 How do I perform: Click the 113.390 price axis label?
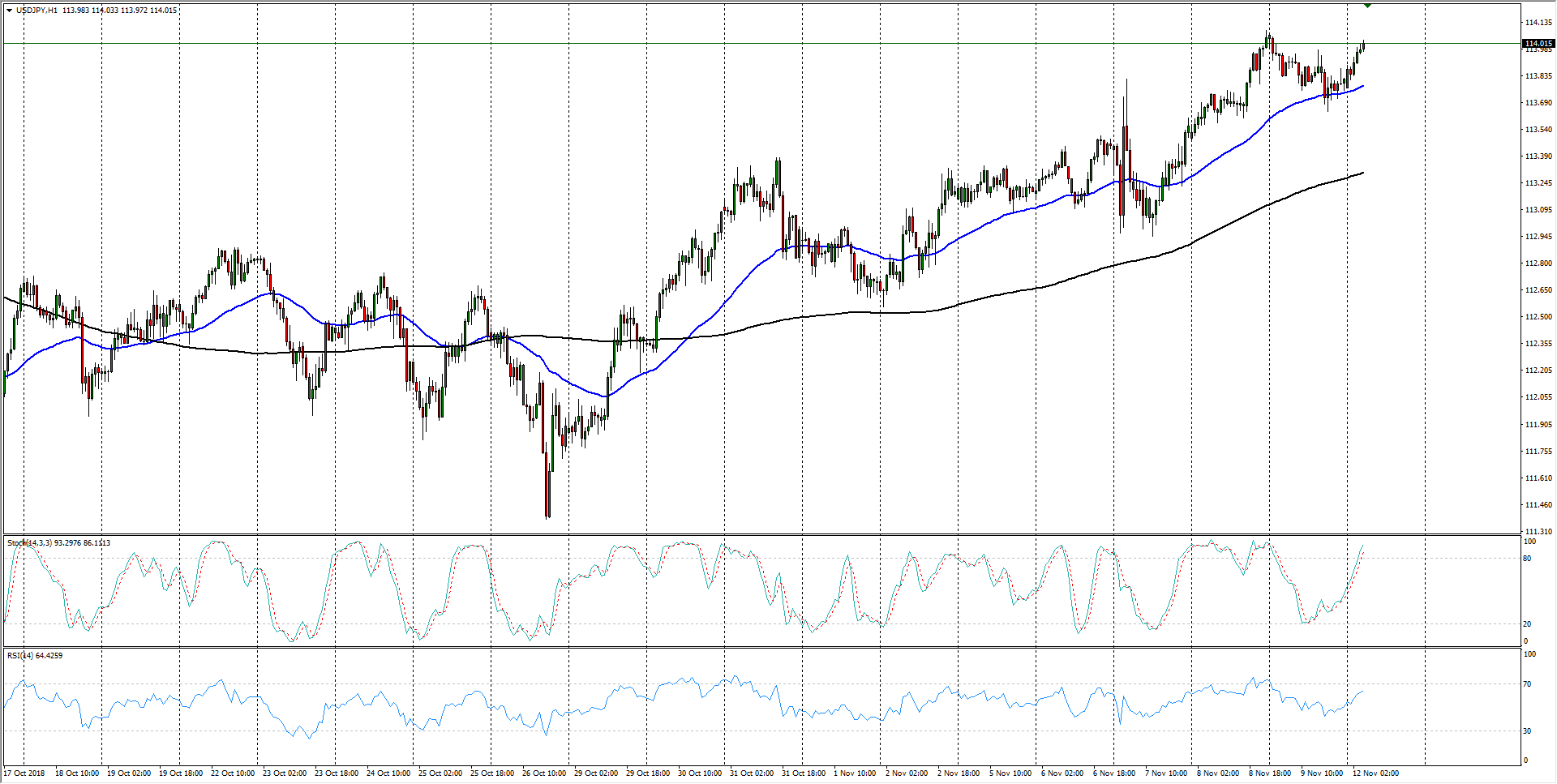(1538, 156)
